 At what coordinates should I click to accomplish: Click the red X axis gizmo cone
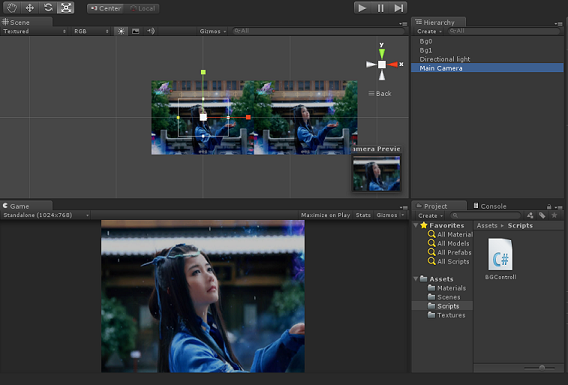point(393,64)
